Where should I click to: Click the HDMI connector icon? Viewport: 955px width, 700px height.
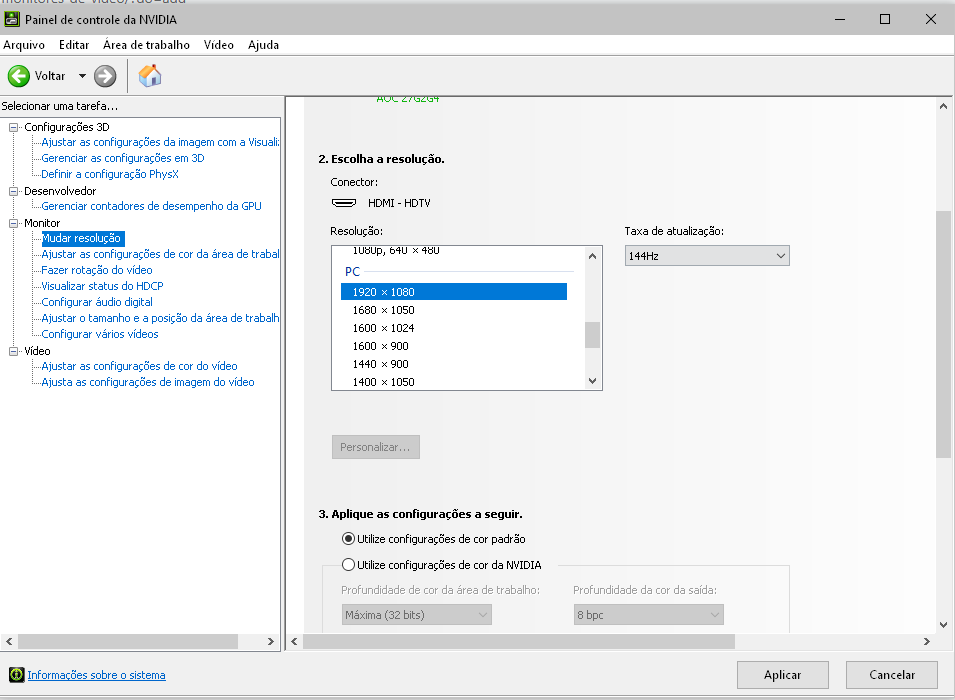coord(344,203)
